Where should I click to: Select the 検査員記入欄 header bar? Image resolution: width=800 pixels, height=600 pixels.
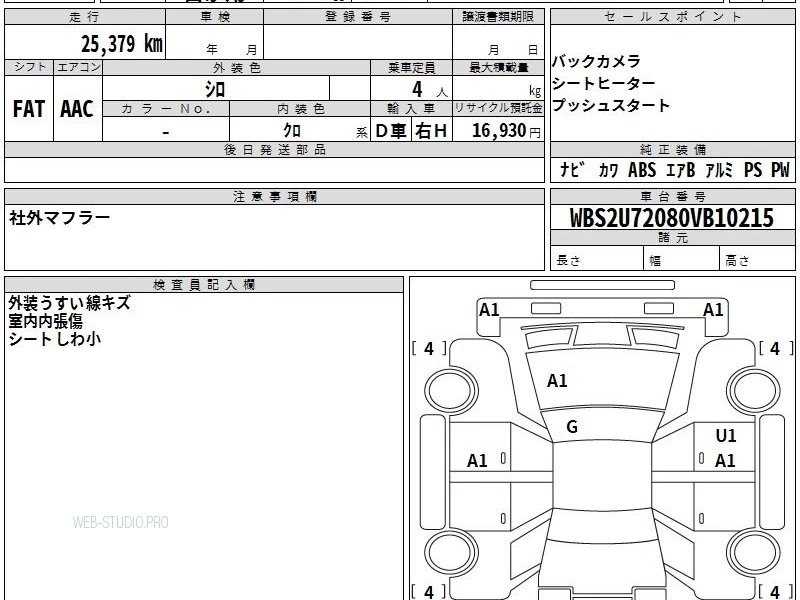(204, 285)
